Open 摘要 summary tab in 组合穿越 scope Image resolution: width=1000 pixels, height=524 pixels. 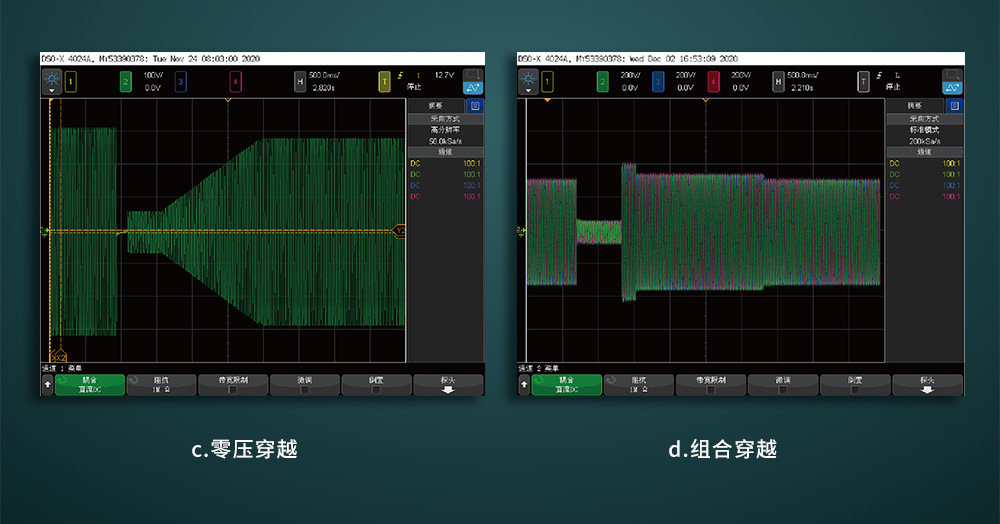click(x=914, y=105)
